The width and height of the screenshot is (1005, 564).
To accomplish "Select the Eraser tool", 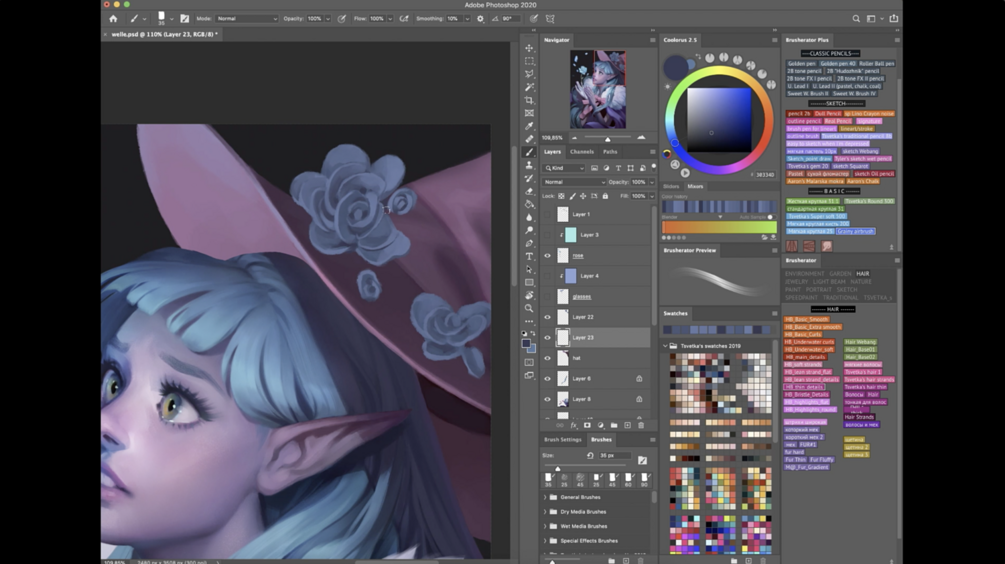I will [529, 191].
